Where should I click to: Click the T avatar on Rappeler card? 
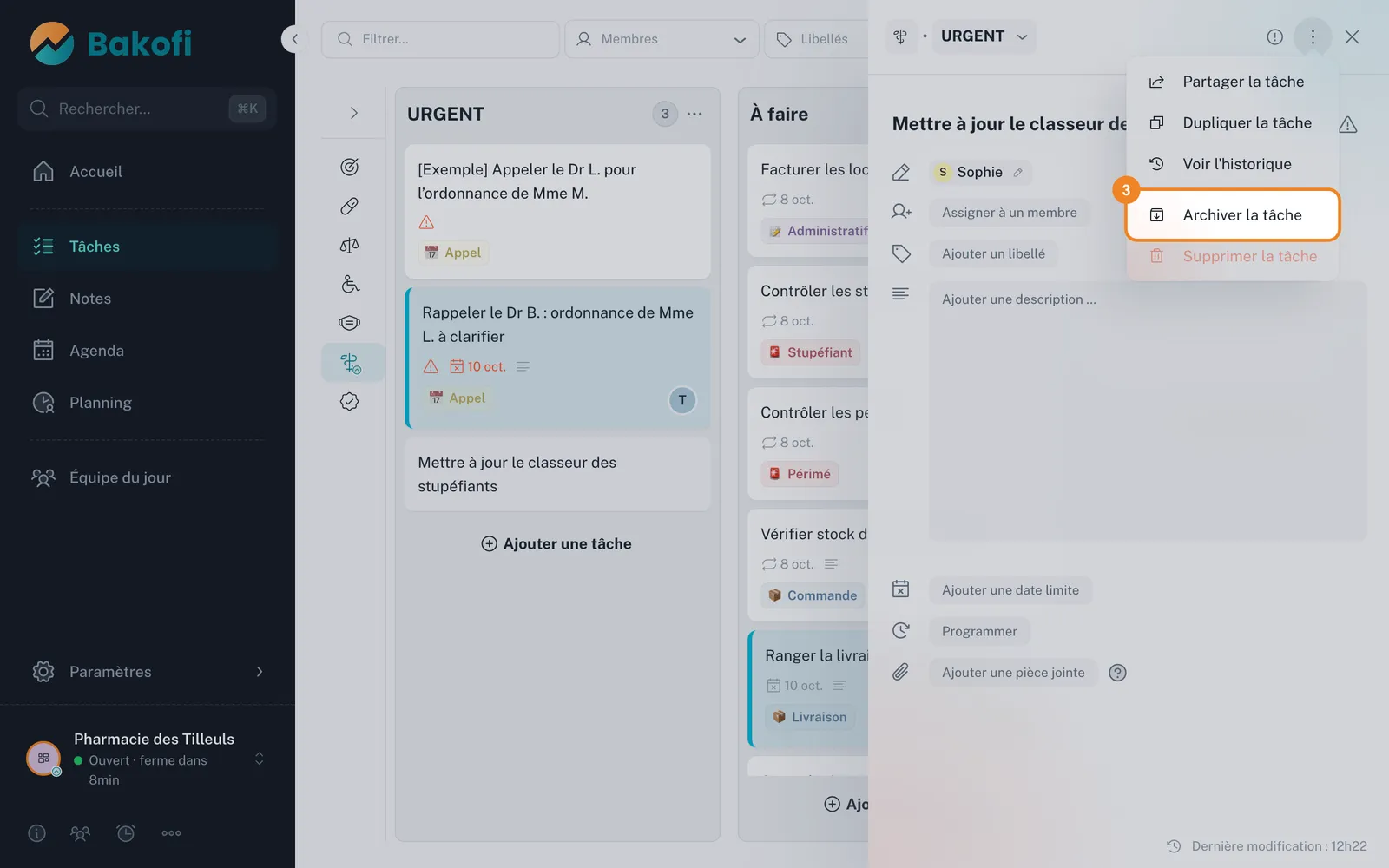point(682,400)
